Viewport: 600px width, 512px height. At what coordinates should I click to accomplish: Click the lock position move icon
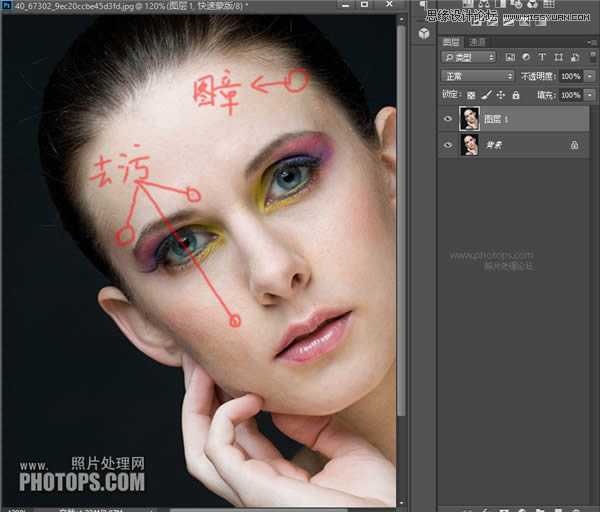[500, 95]
